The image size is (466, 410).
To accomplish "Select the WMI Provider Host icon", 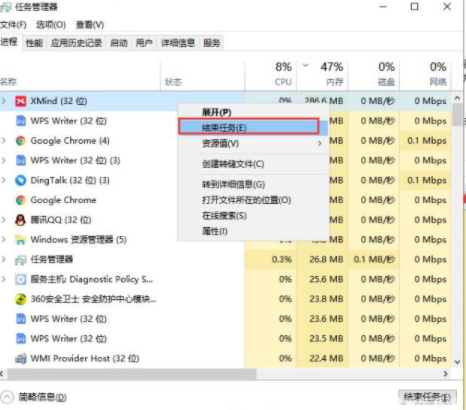I will tap(21, 359).
